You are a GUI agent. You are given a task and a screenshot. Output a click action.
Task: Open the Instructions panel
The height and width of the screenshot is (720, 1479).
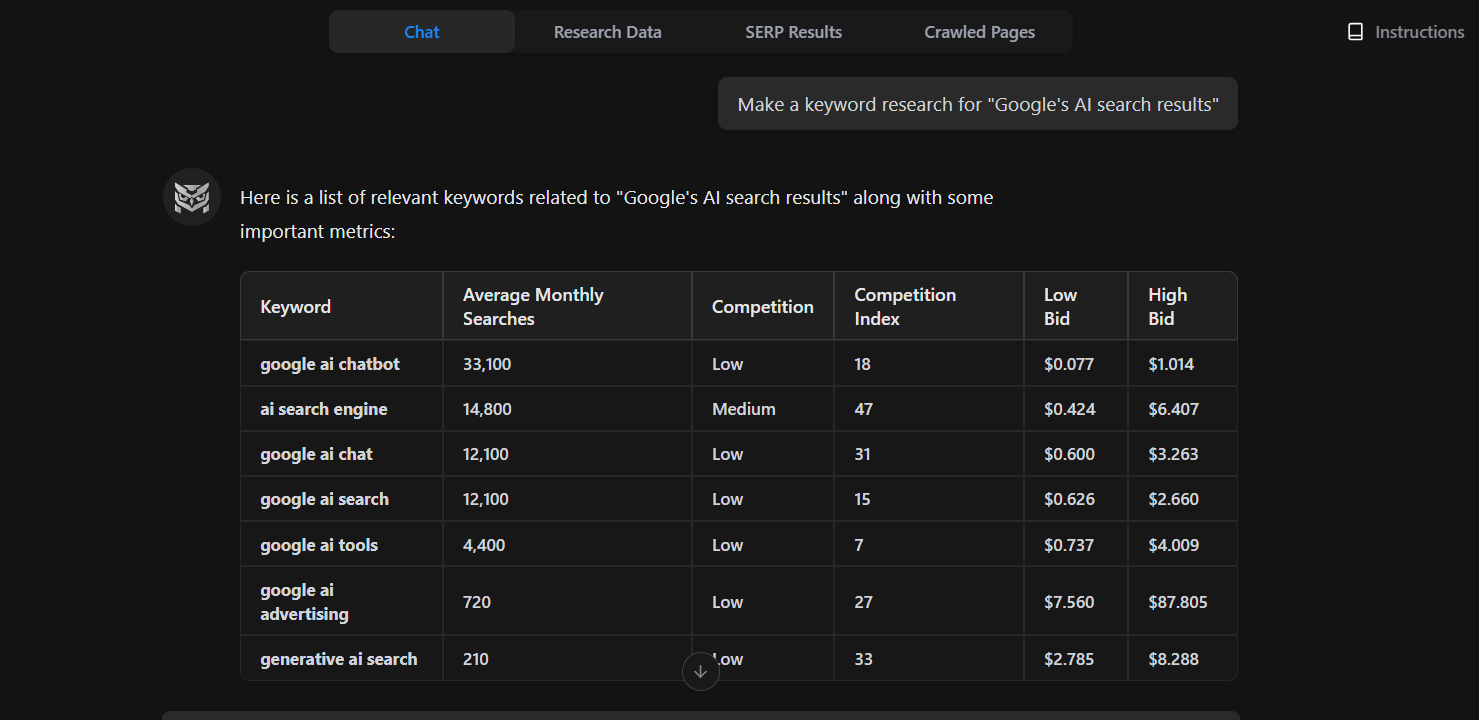coord(1419,31)
